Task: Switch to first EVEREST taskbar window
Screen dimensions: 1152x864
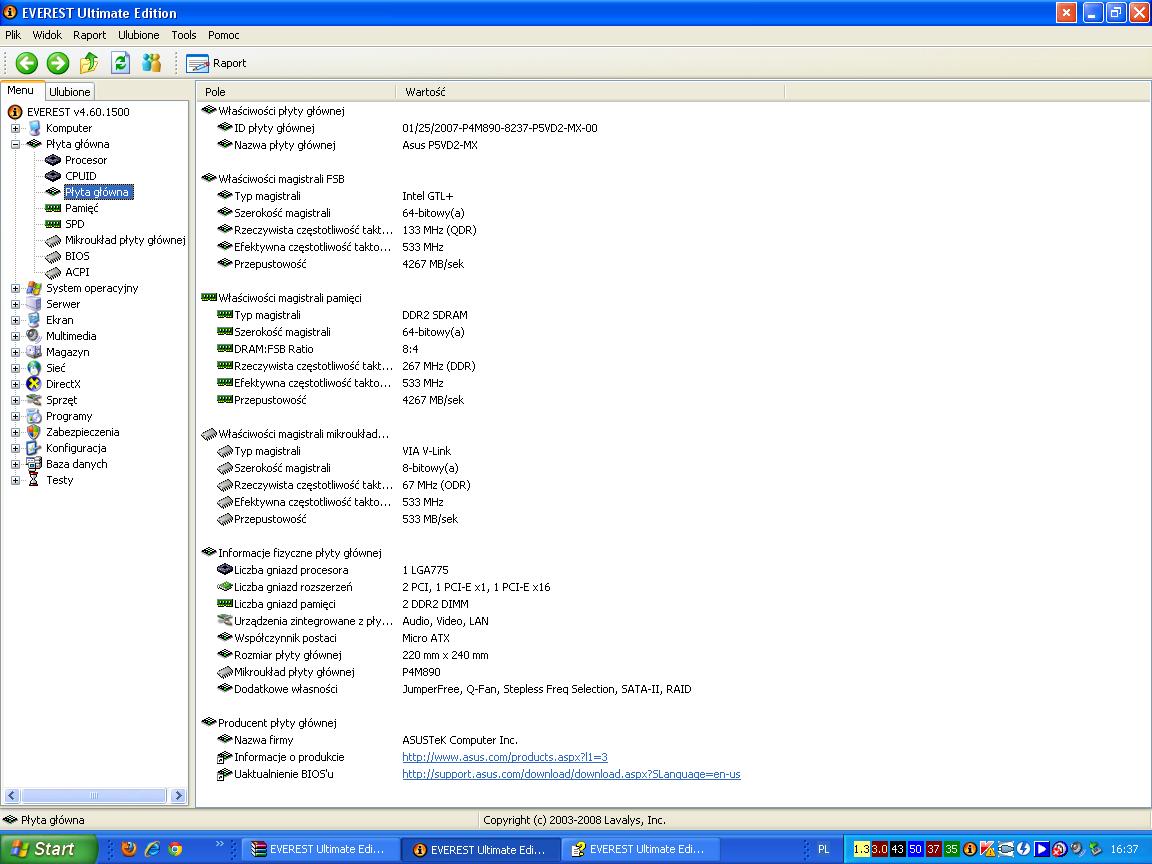Action: (321, 849)
